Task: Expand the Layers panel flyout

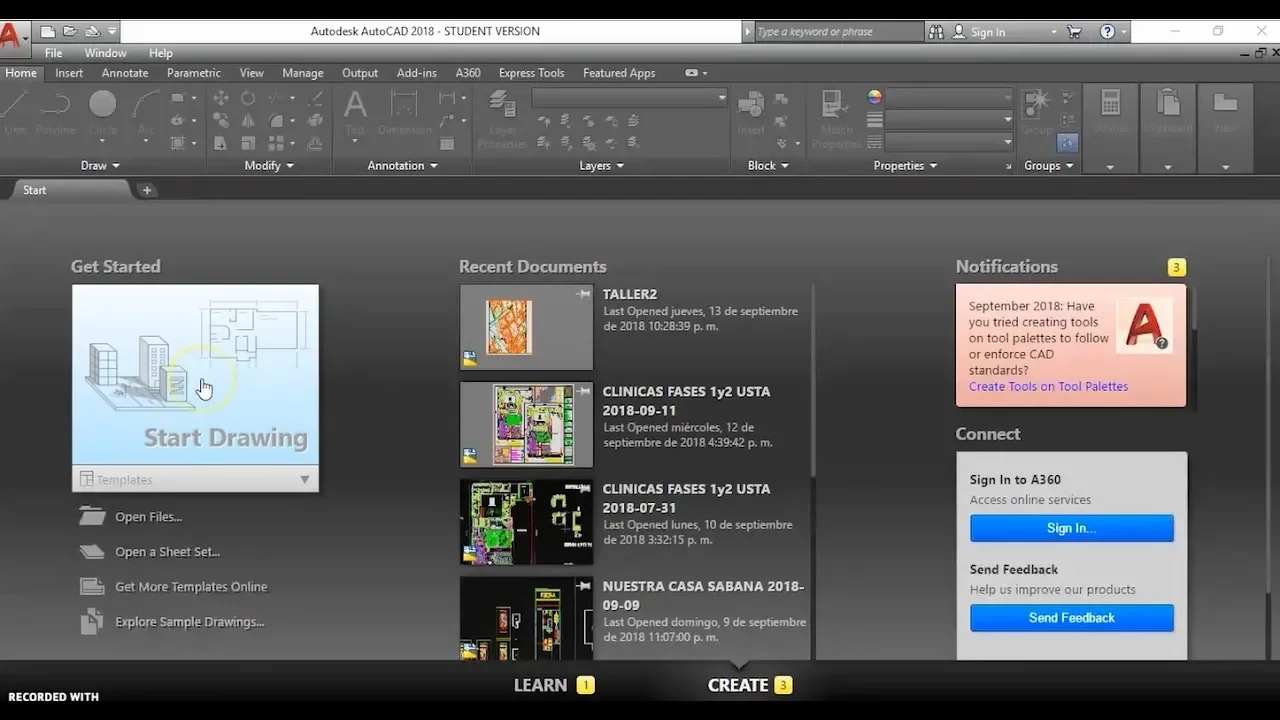Action: pos(601,166)
